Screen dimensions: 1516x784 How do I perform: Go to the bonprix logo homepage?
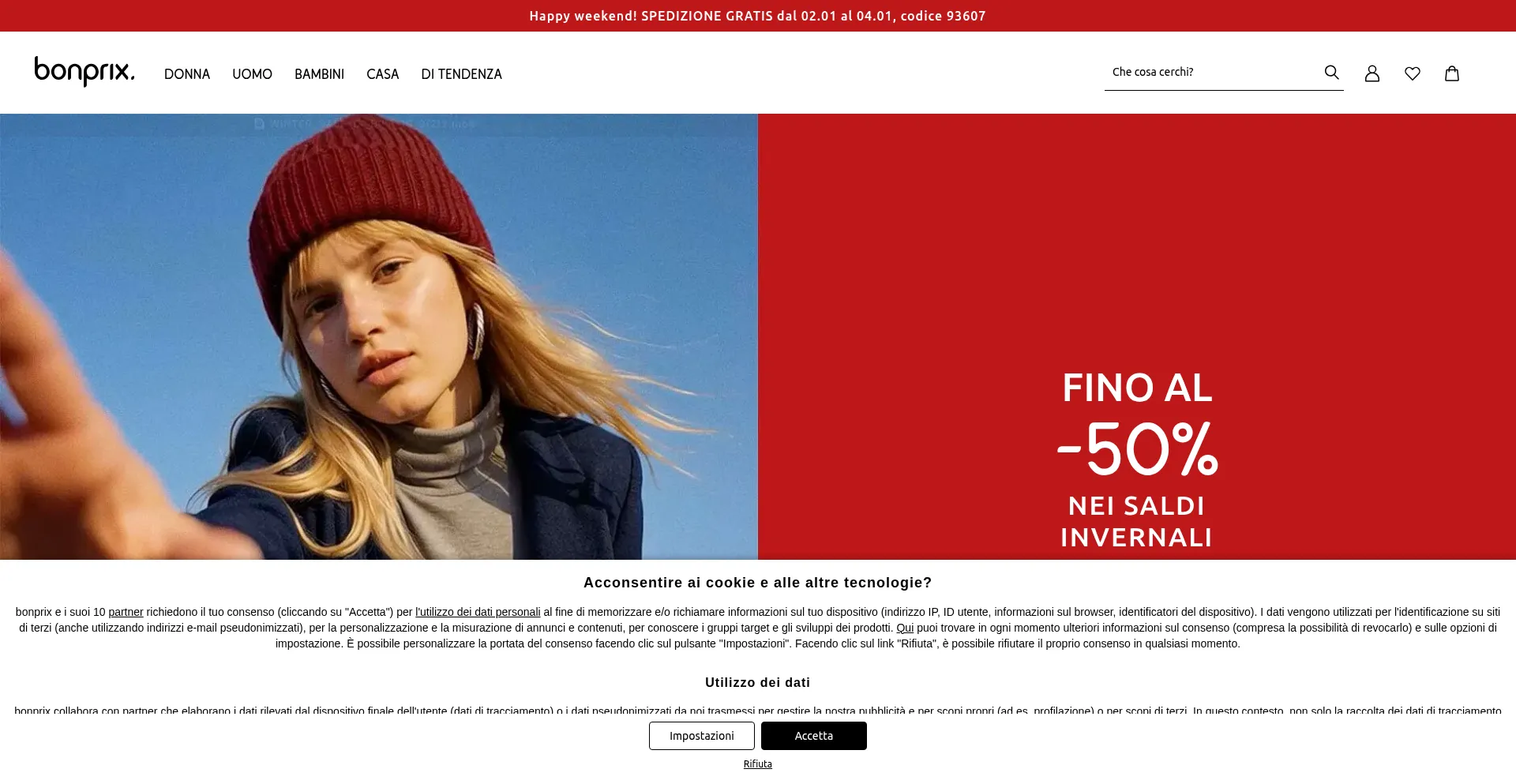pos(84,71)
